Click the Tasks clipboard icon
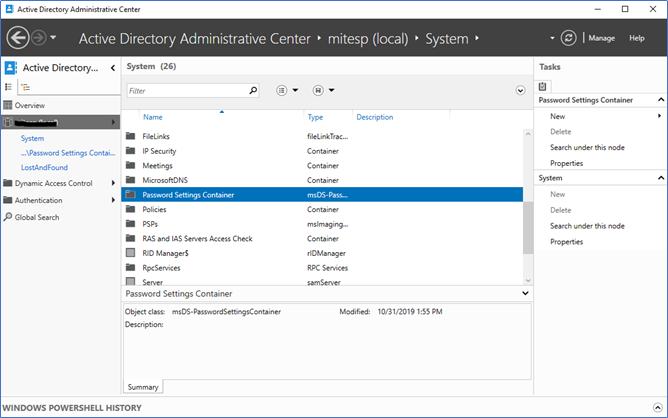The width and height of the screenshot is (668, 418). point(544,86)
